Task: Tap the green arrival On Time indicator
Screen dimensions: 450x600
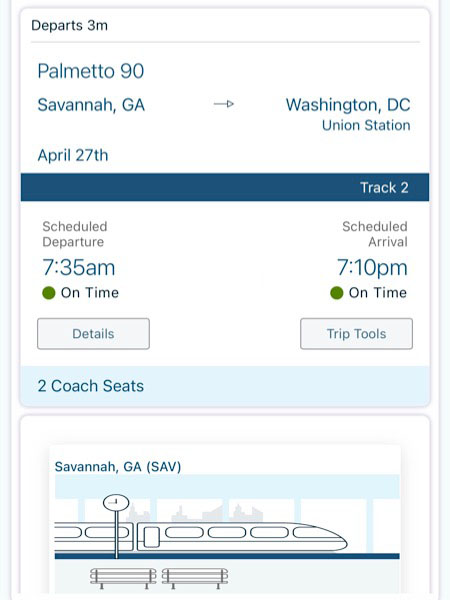Action: click(337, 293)
